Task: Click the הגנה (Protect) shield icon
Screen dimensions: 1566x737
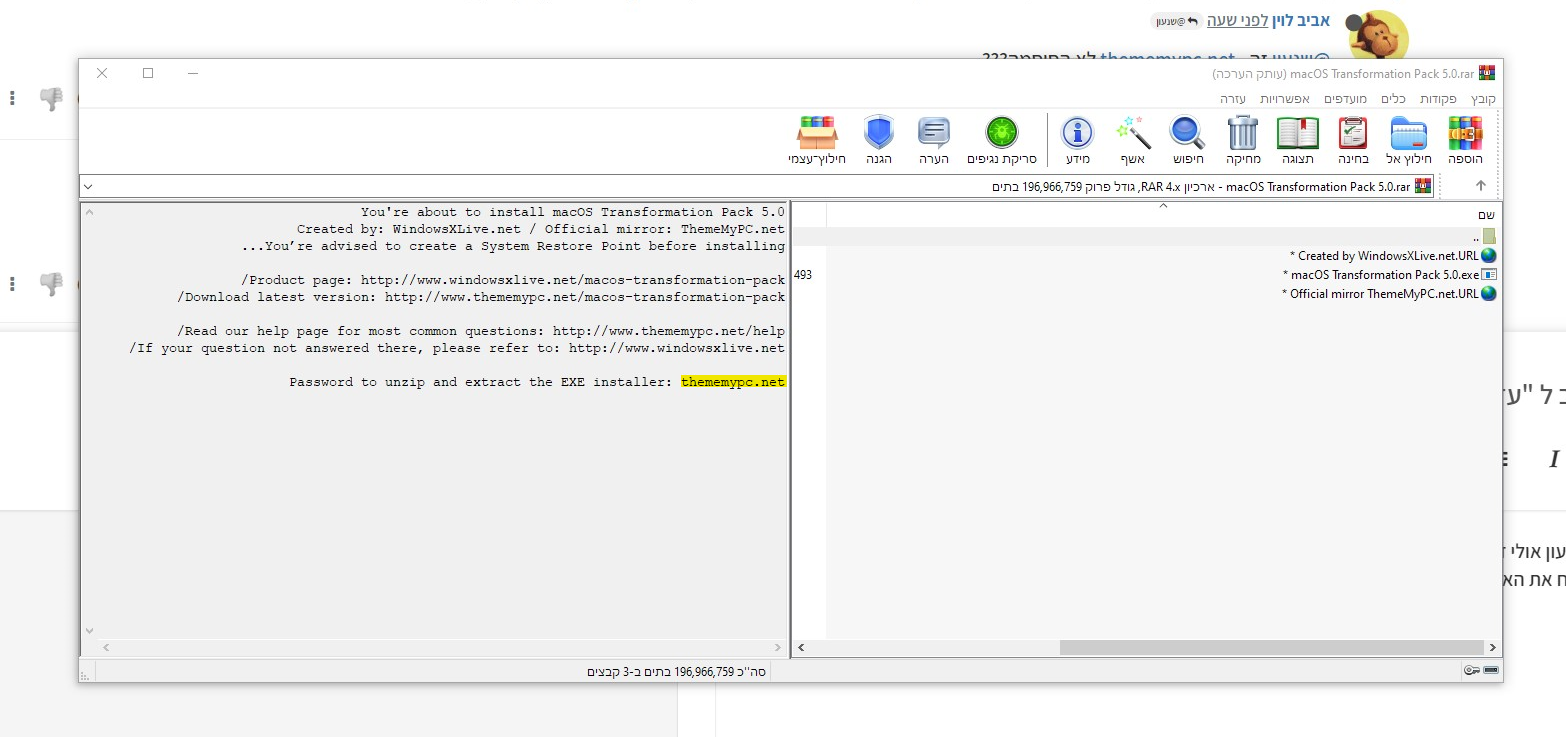Action: (x=878, y=140)
